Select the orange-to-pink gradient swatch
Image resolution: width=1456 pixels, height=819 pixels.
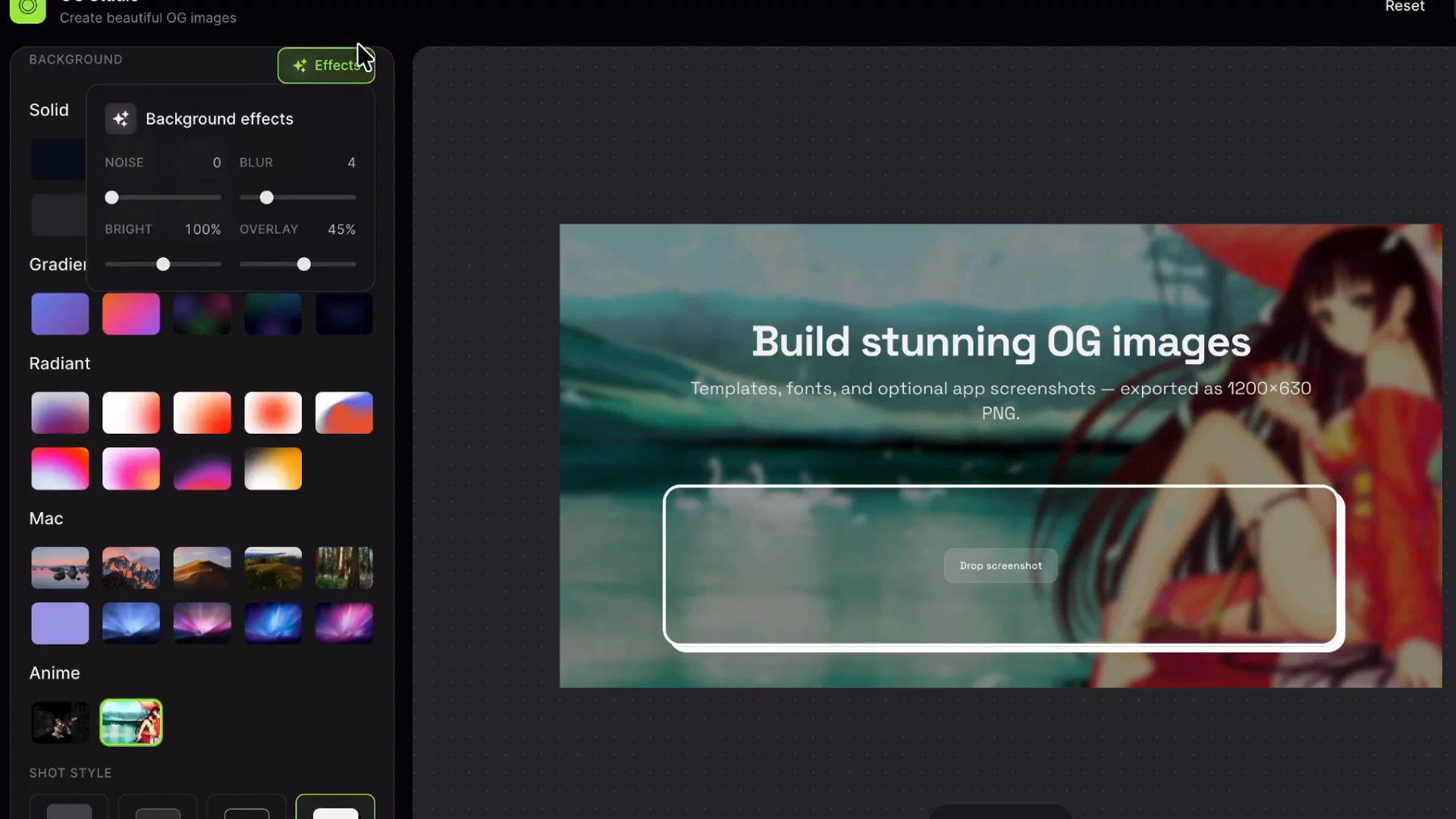pyautogui.click(x=131, y=314)
